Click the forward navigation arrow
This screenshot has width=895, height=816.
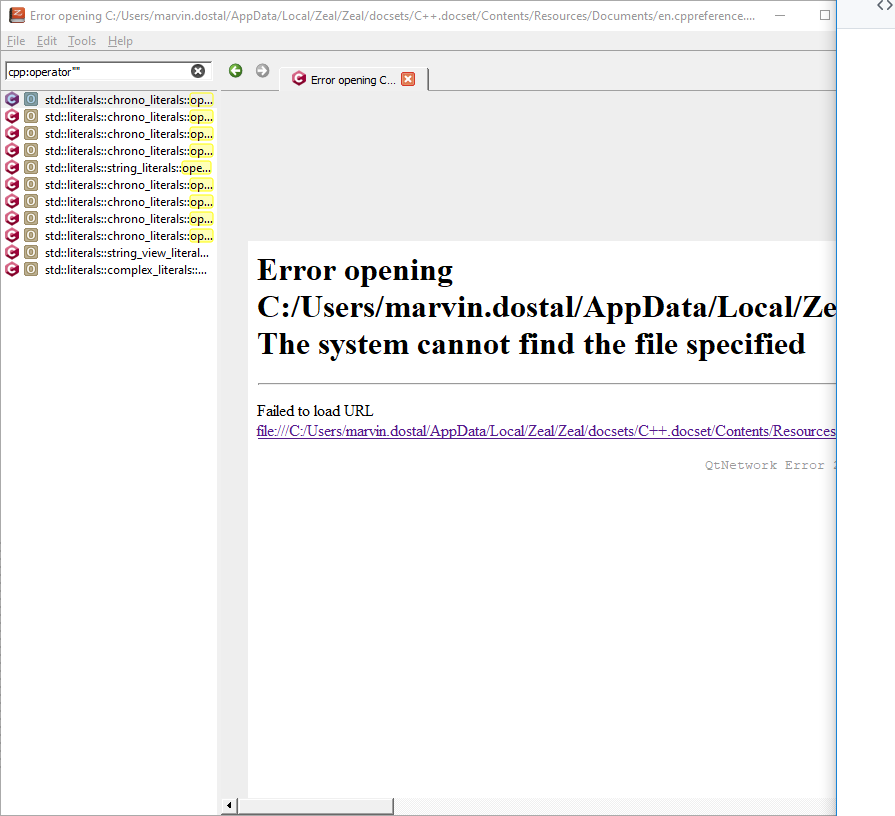pyautogui.click(x=262, y=70)
